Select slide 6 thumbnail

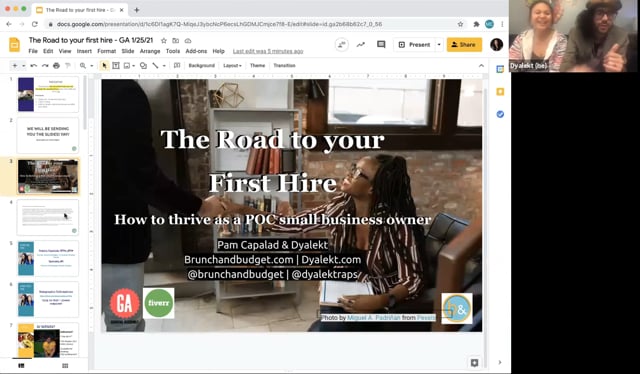[48, 299]
